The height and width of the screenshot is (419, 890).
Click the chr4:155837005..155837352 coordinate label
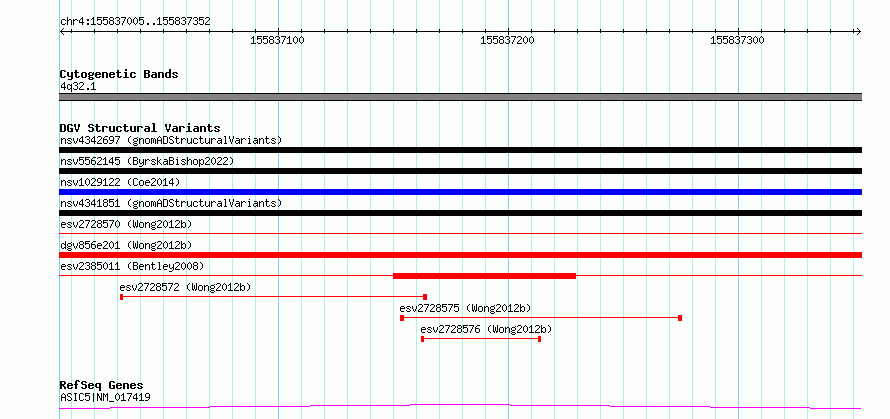point(135,22)
